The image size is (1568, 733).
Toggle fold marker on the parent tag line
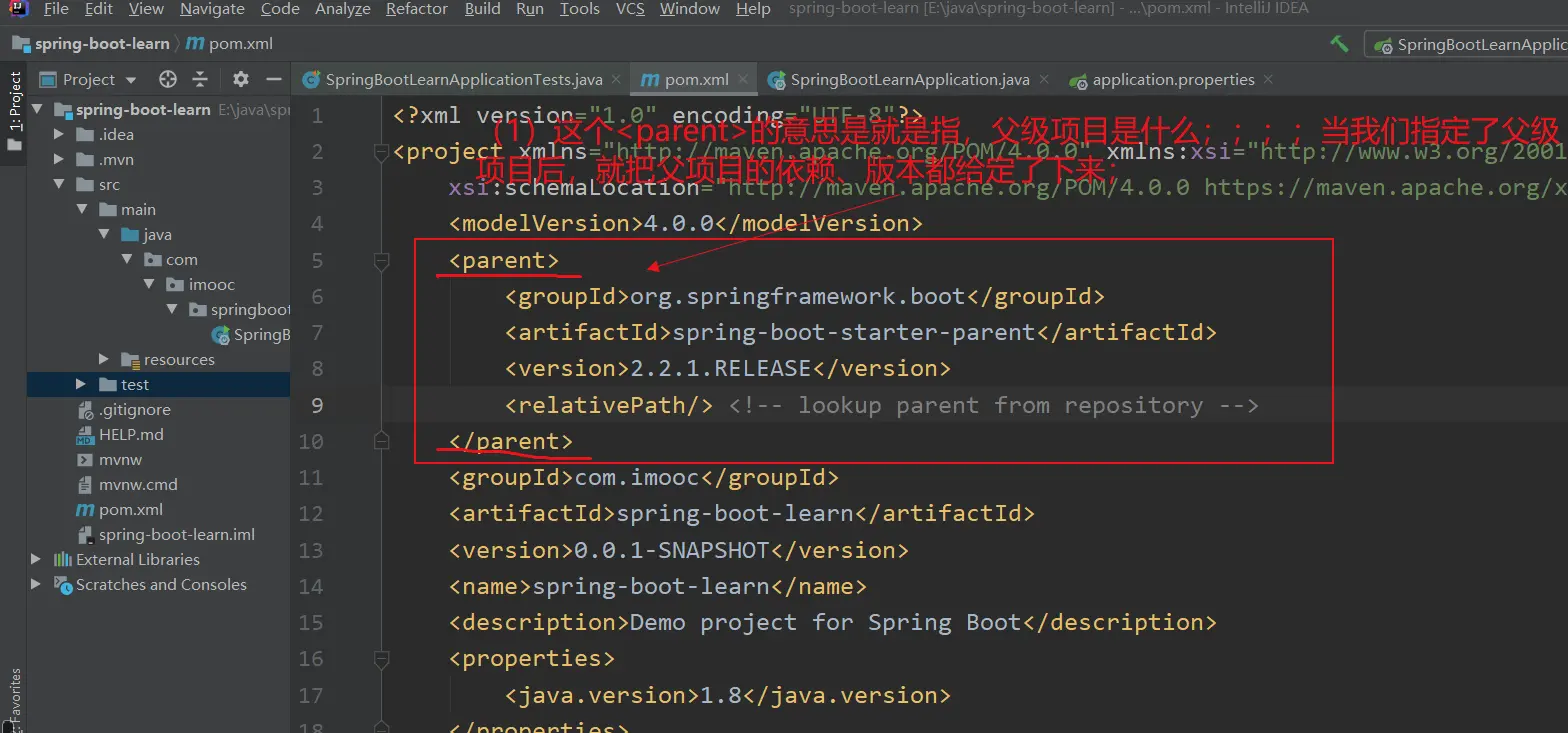coord(381,261)
